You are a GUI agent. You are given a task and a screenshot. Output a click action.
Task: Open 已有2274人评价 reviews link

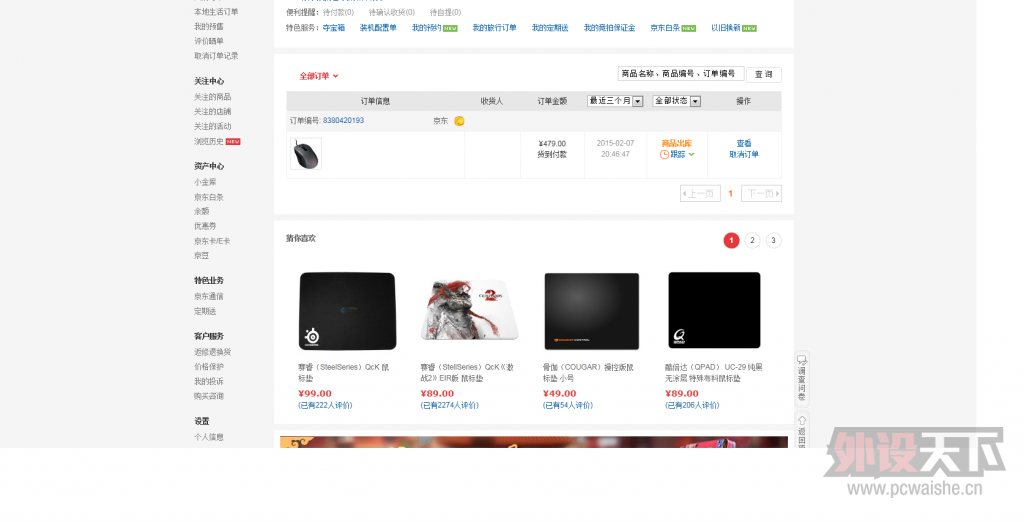(449, 406)
